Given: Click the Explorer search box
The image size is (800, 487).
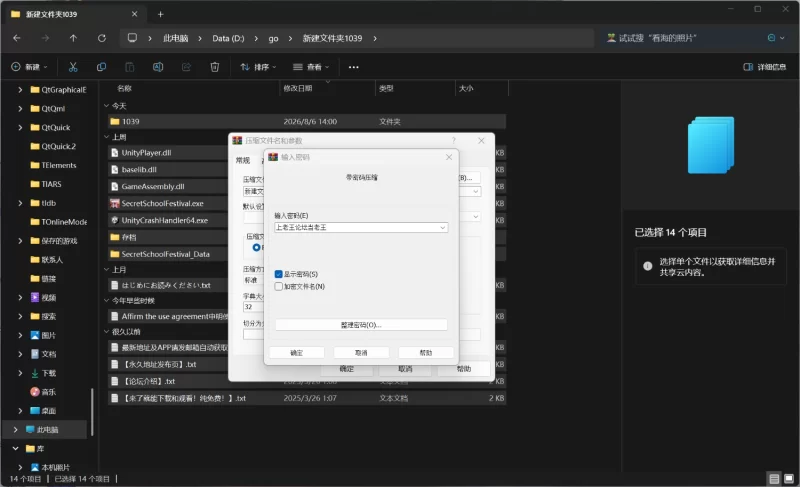Looking at the screenshot, I should tap(684, 38).
